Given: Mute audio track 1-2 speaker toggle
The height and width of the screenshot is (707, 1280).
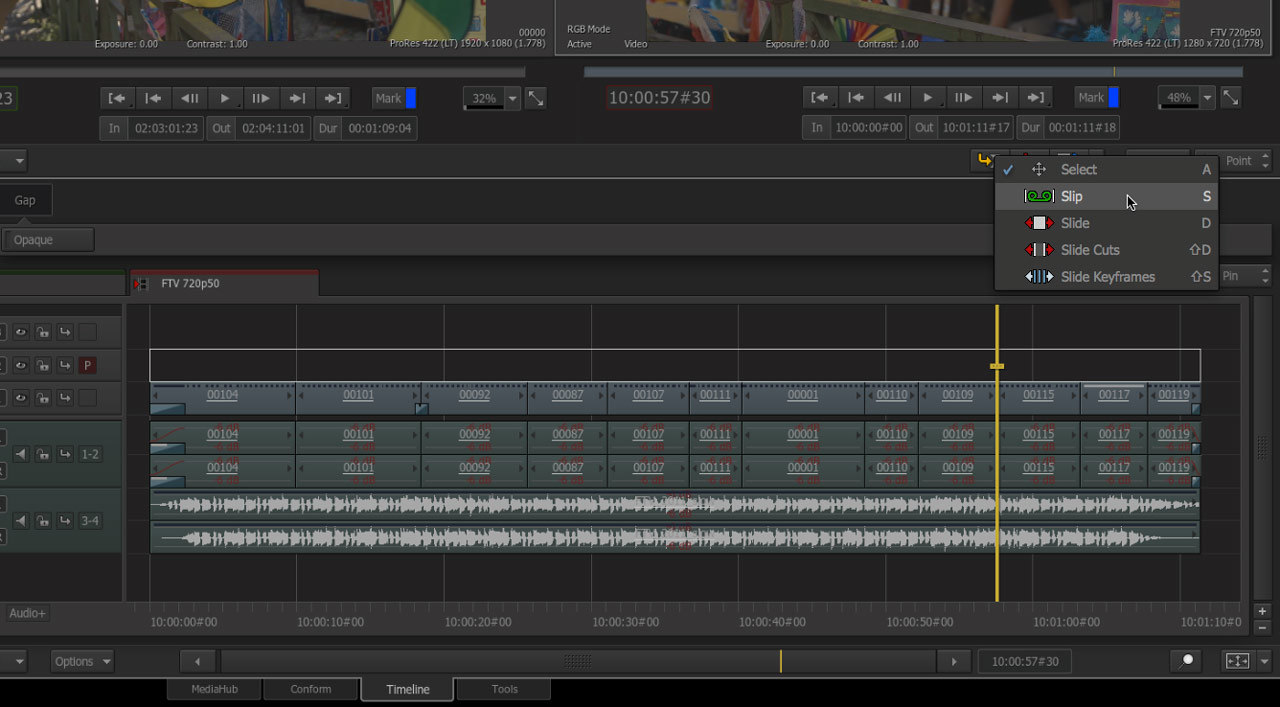Looking at the screenshot, I should click(20, 454).
